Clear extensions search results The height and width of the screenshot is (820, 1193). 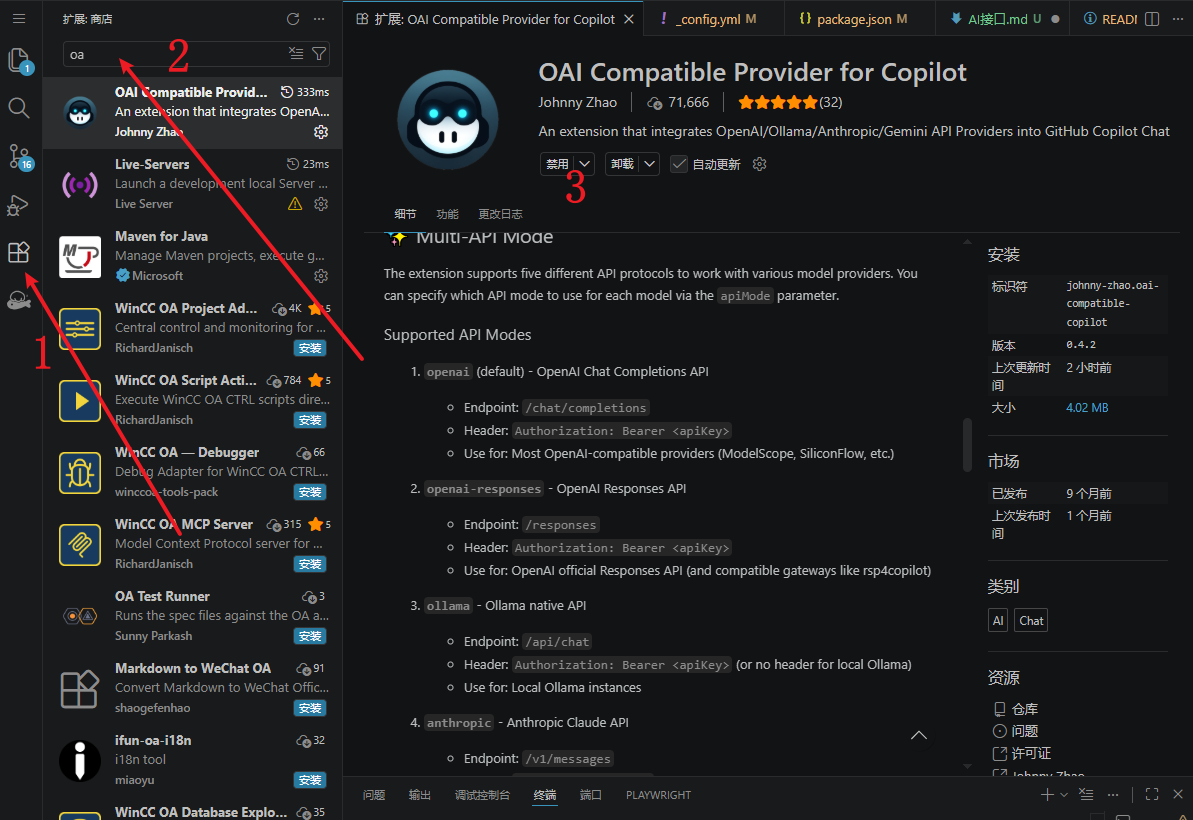pyautogui.click(x=296, y=53)
